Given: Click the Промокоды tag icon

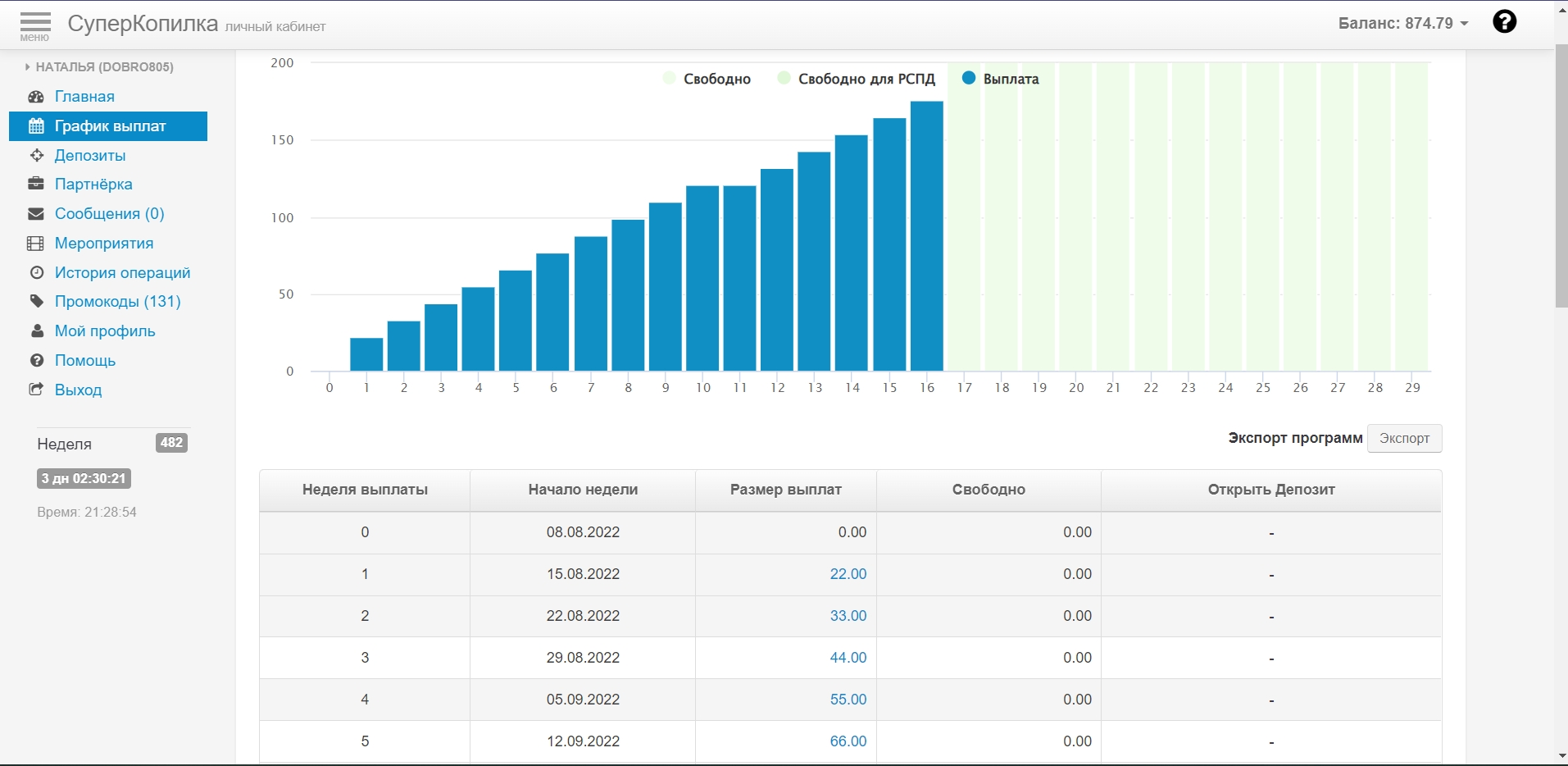Looking at the screenshot, I should pyautogui.click(x=36, y=302).
